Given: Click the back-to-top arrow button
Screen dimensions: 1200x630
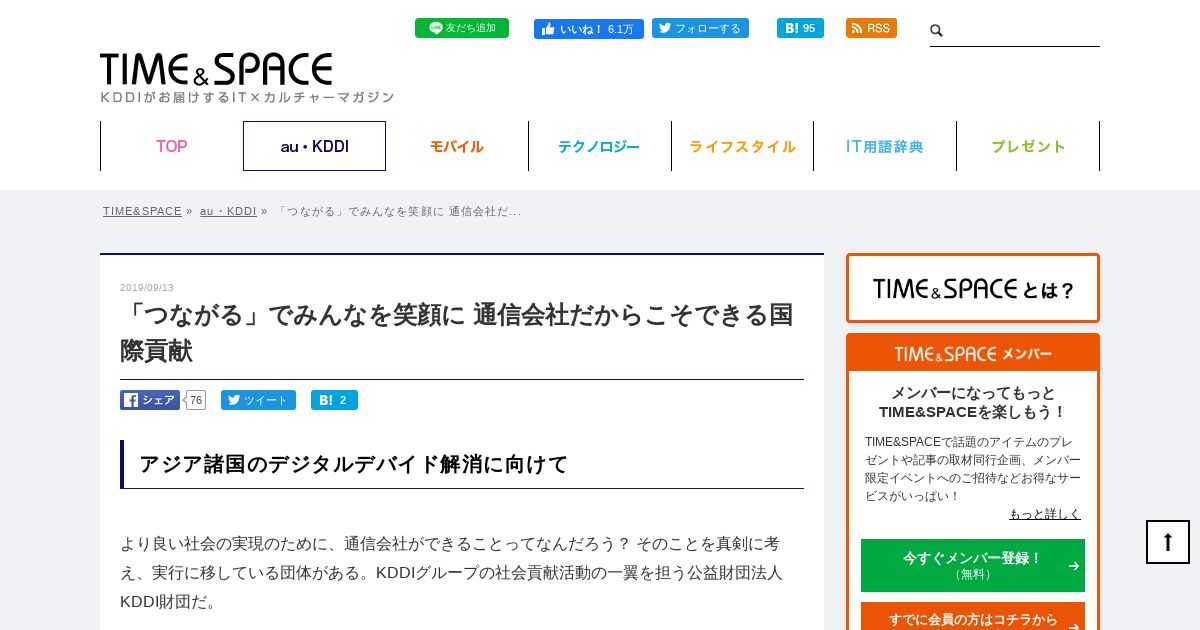Looking at the screenshot, I should [1168, 542].
